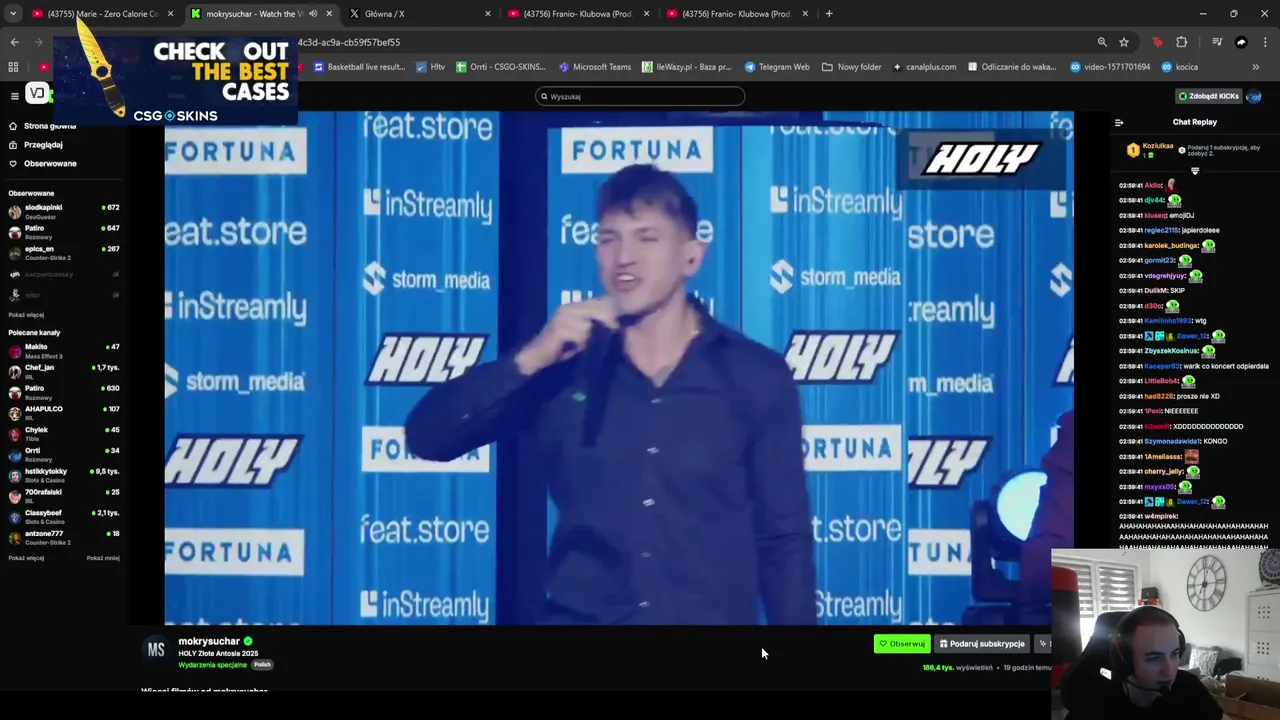Go back in browser history

click(x=14, y=42)
